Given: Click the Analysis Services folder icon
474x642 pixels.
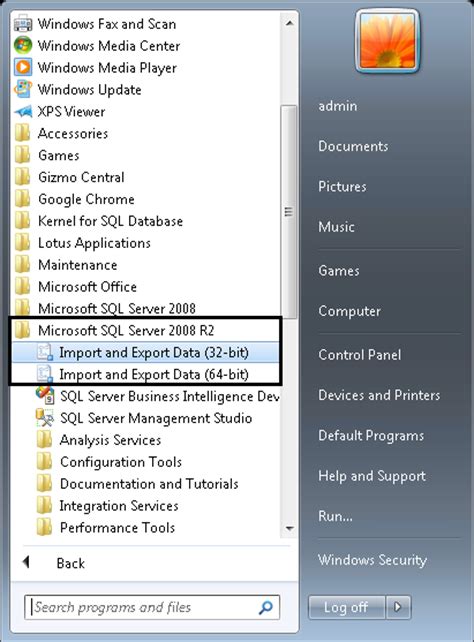Looking at the screenshot, I should click(44, 440).
